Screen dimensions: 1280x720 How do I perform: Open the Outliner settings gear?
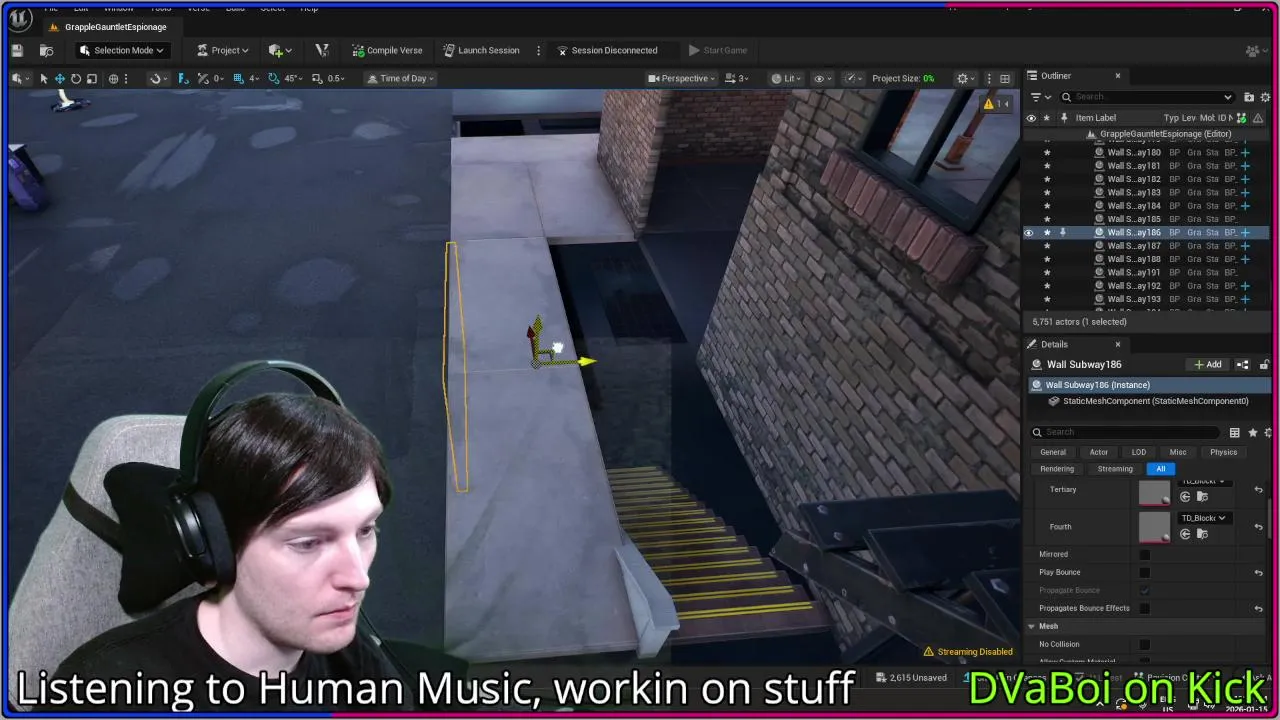(x=1267, y=97)
